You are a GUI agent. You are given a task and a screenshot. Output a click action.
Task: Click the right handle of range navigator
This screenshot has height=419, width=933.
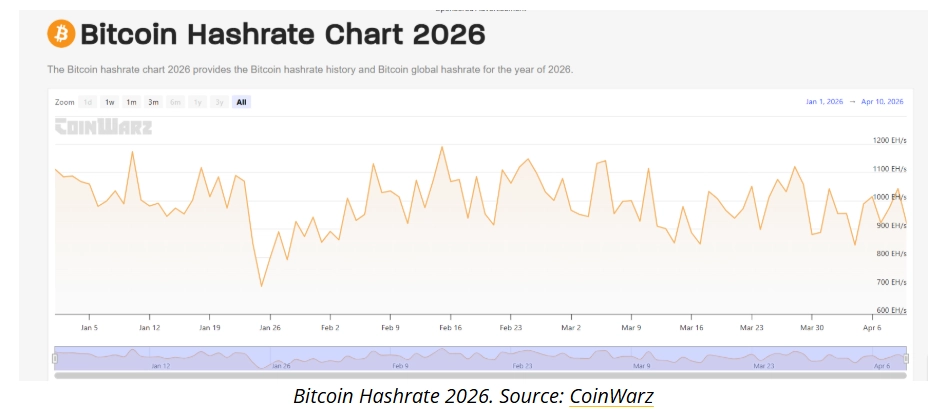click(x=906, y=358)
